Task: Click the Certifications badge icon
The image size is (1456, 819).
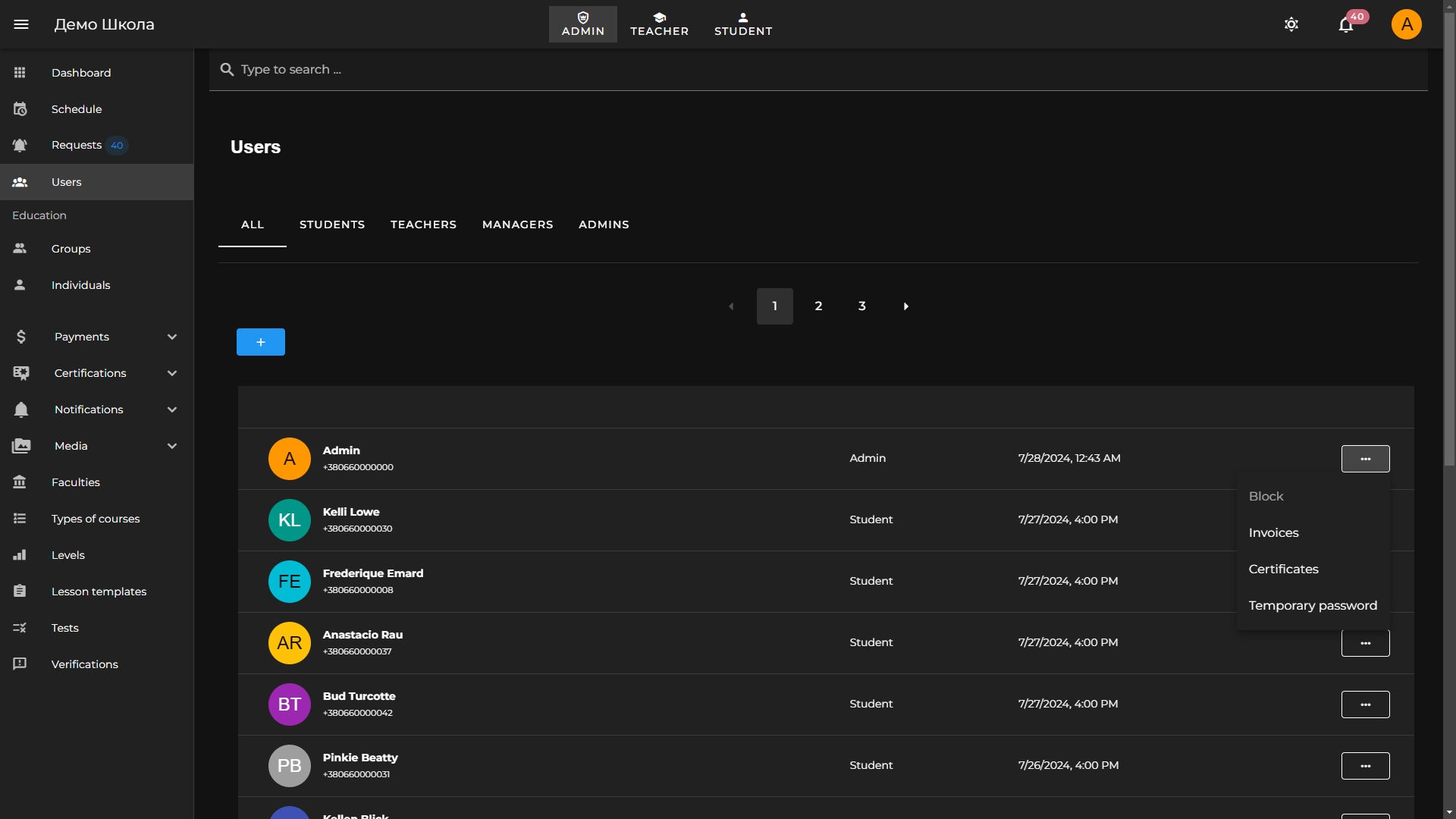Action: coord(21,373)
